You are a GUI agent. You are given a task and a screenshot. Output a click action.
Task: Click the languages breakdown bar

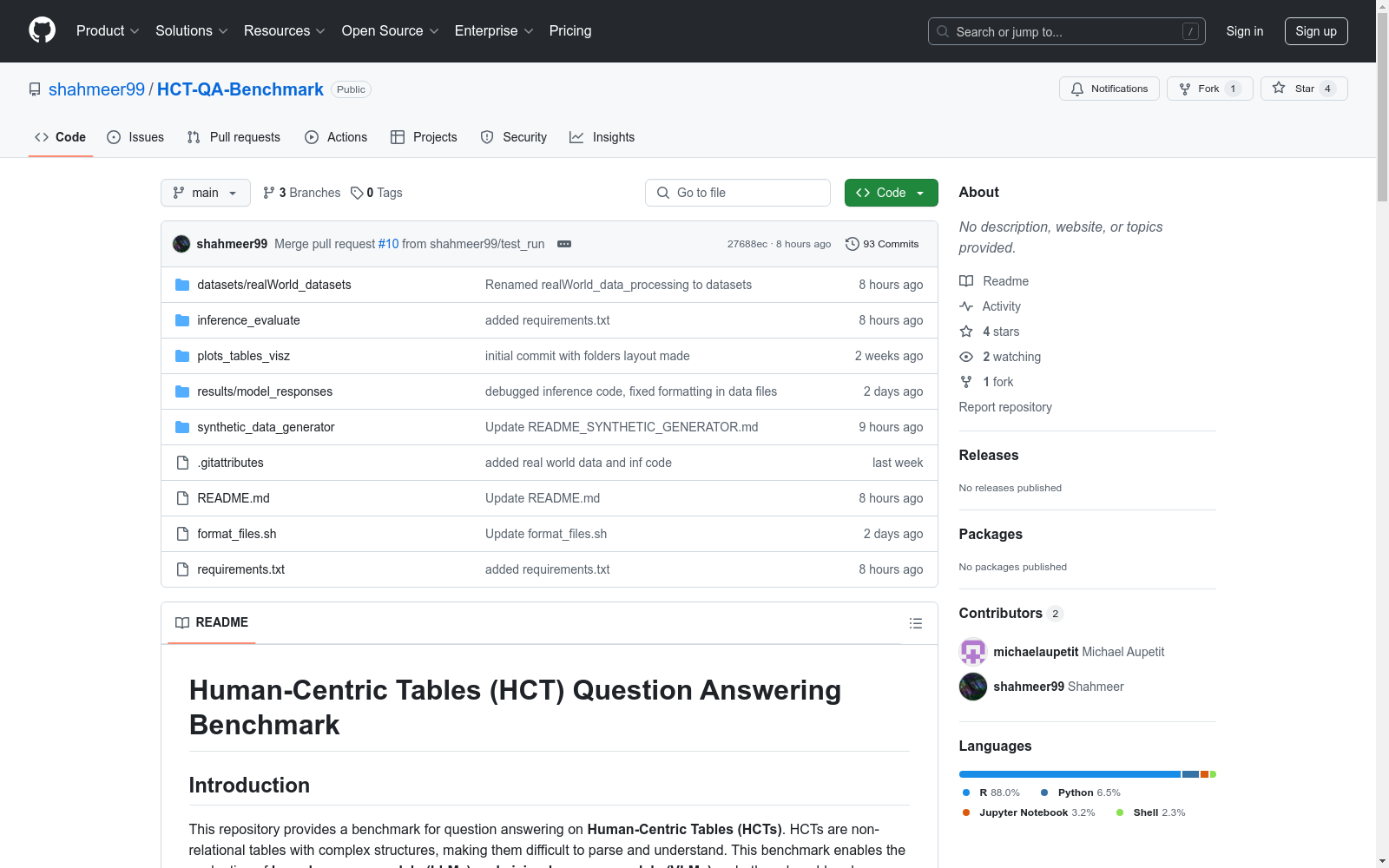click(1088, 774)
